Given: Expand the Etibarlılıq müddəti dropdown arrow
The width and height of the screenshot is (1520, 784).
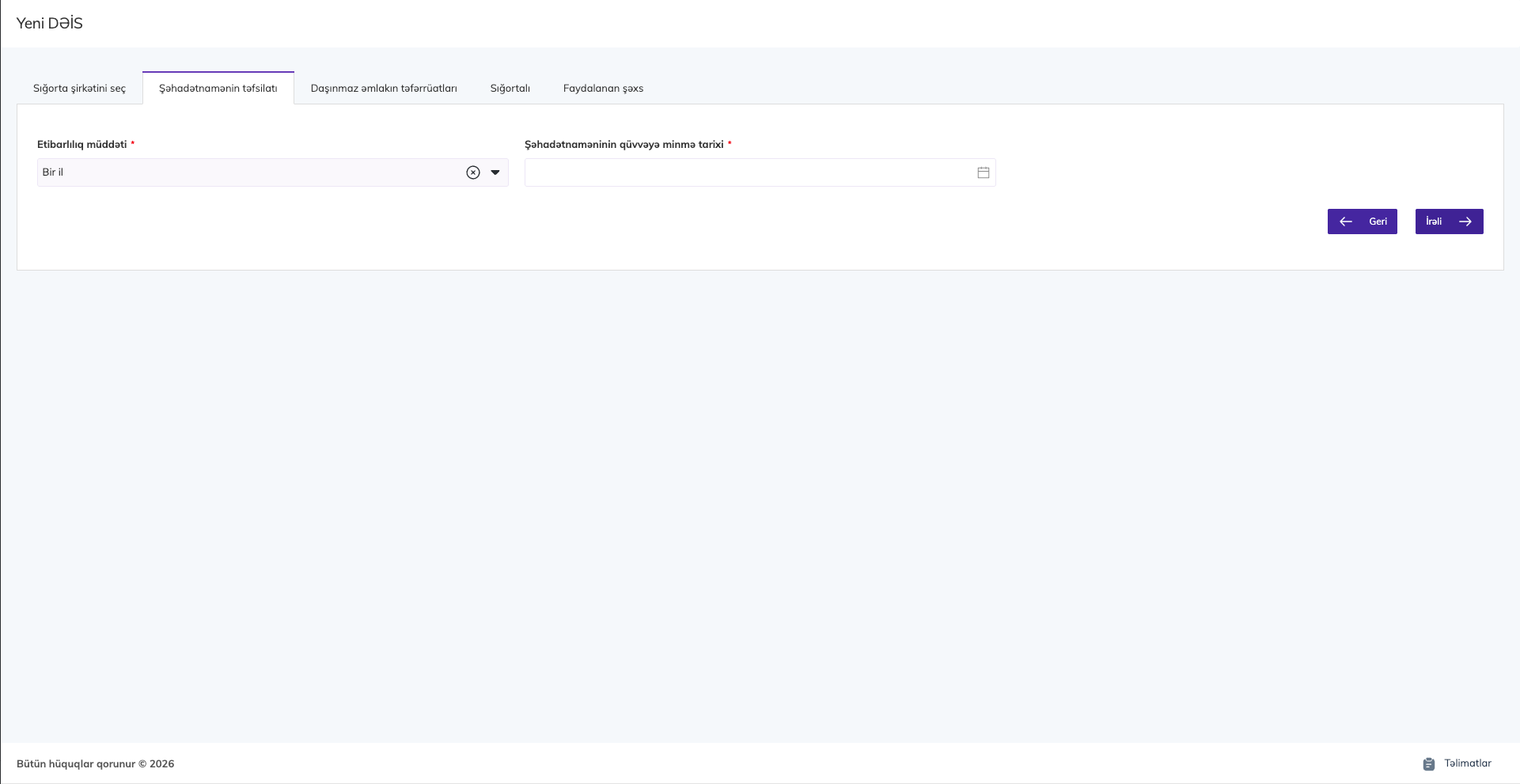Looking at the screenshot, I should click(495, 172).
